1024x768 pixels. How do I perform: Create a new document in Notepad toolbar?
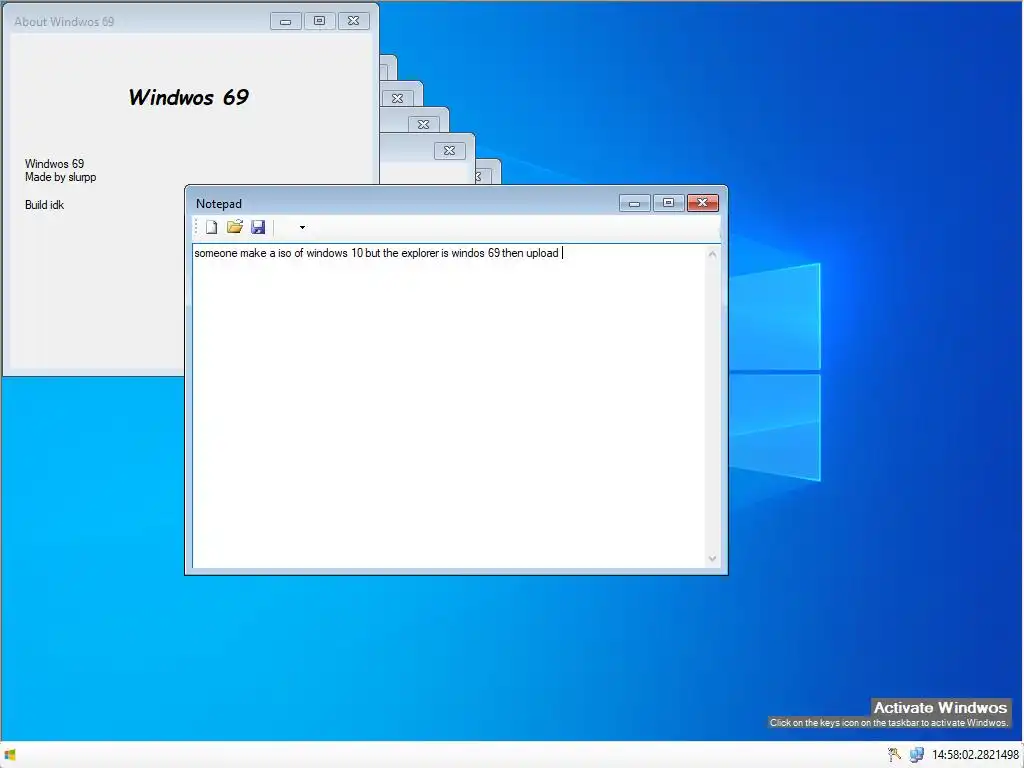(211, 227)
